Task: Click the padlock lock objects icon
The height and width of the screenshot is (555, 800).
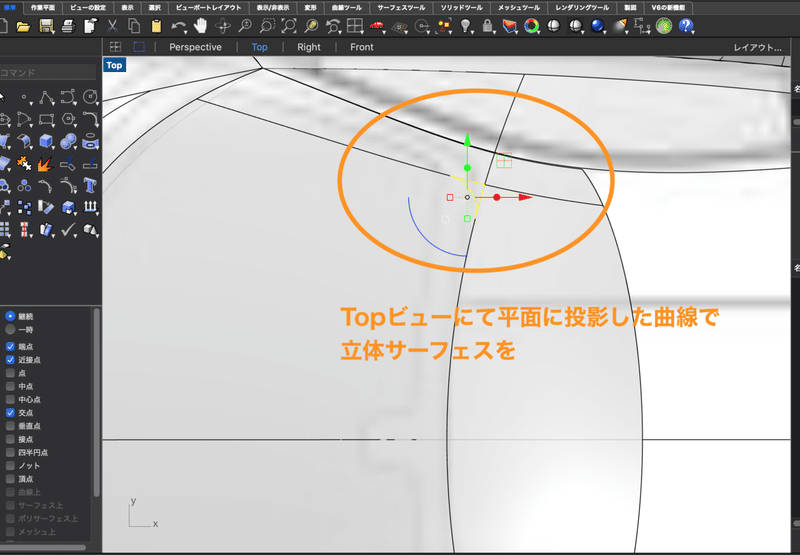Action: (x=487, y=26)
